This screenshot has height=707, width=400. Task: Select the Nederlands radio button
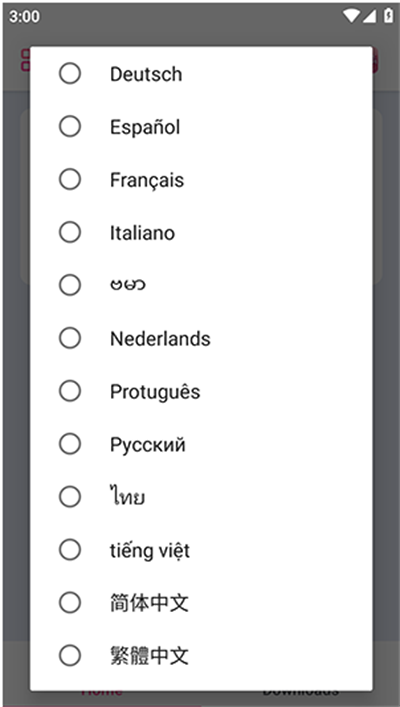click(70, 338)
